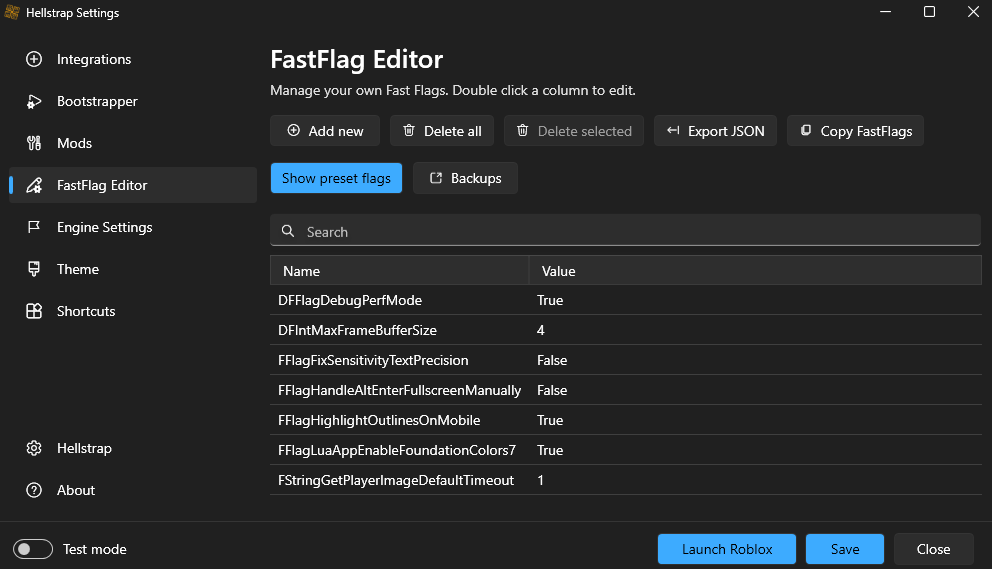
Task: Select FFlagHighlightOutlinesOnMobile flag name
Action: point(379,420)
